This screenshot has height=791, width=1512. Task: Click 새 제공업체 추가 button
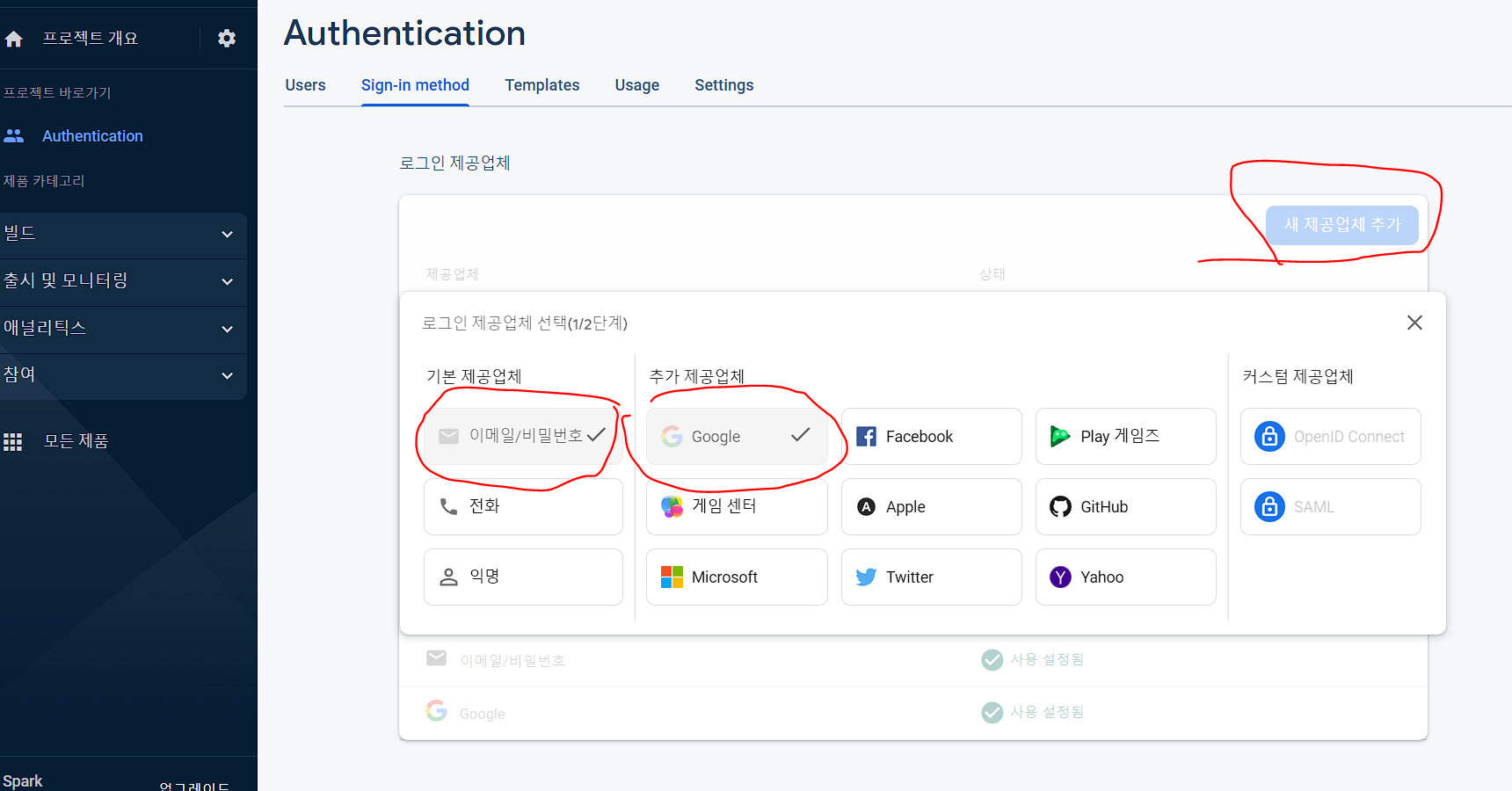pyautogui.click(x=1341, y=225)
